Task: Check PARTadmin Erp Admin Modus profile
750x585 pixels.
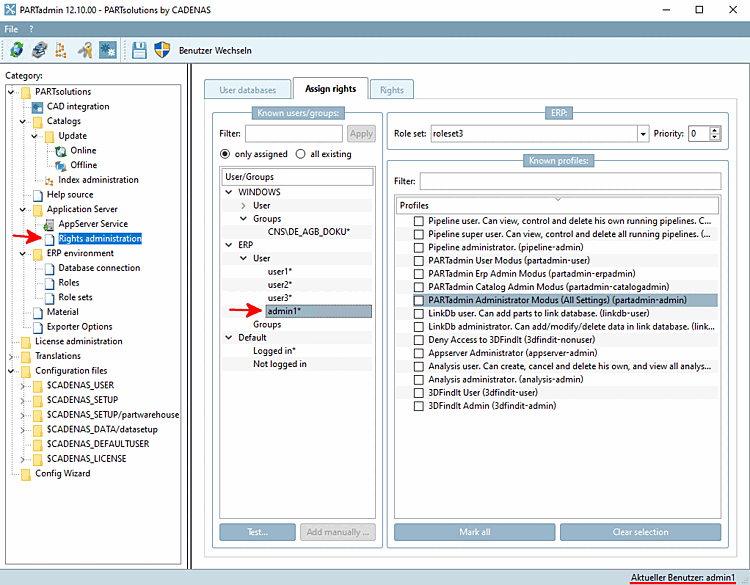Action: (x=419, y=274)
